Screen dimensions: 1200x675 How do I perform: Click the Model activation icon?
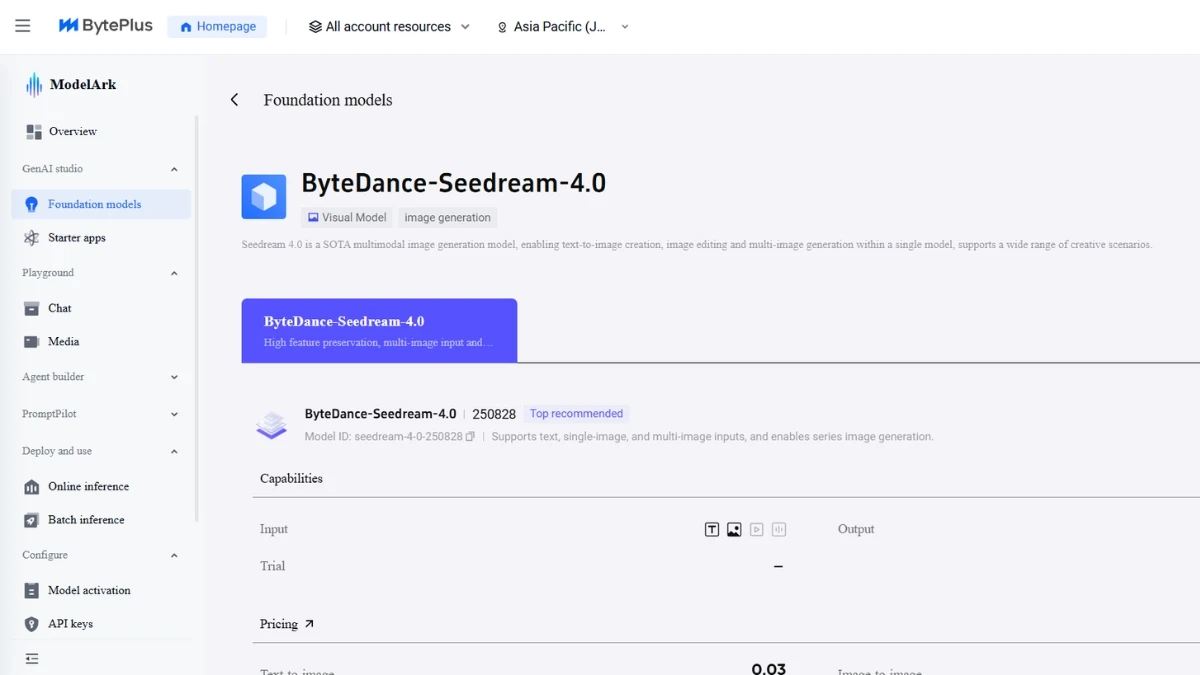[x=32, y=590]
